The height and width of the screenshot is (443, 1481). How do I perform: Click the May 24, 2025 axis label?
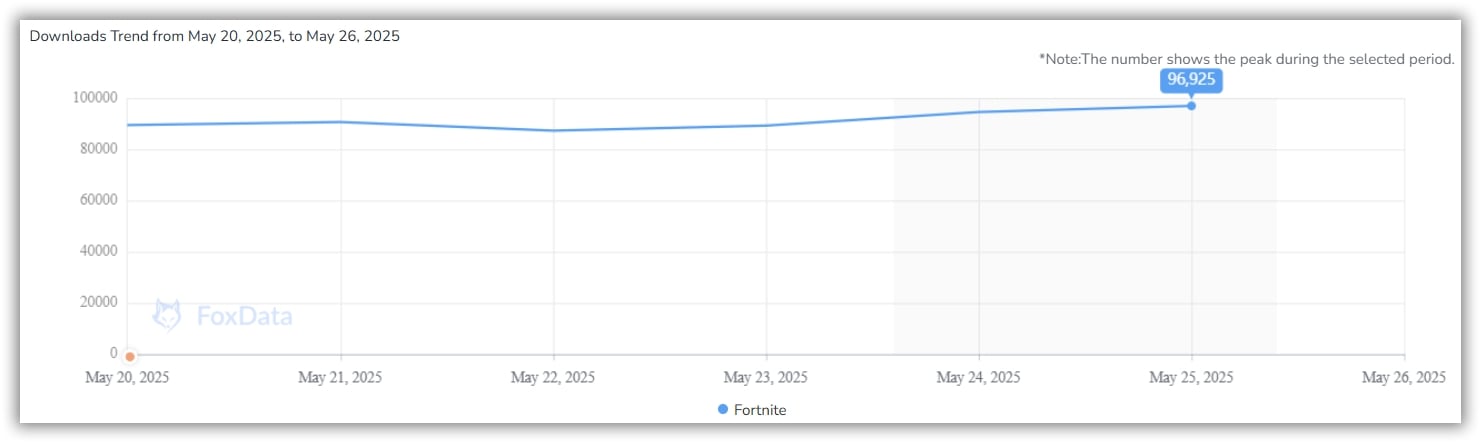[979, 378]
